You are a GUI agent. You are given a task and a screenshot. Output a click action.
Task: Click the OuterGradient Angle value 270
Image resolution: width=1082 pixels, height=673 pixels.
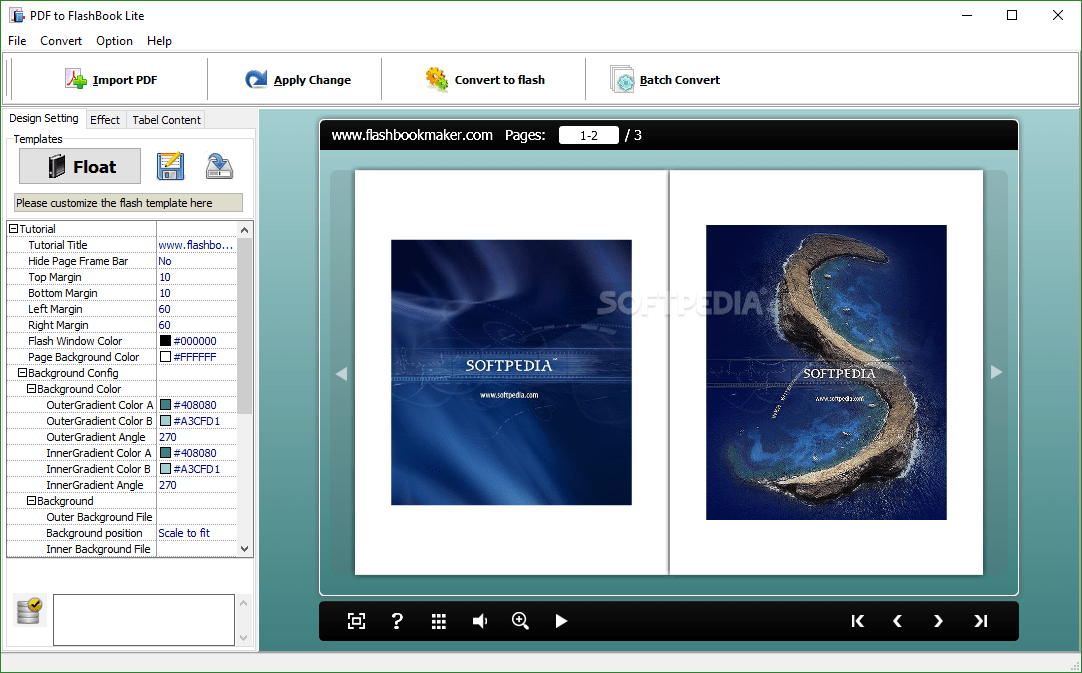click(168, 437)
